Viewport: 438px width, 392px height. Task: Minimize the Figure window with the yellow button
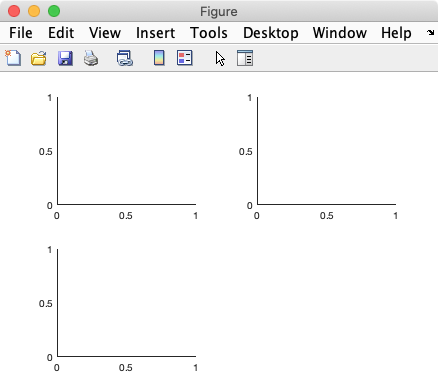tap(34, 11)
